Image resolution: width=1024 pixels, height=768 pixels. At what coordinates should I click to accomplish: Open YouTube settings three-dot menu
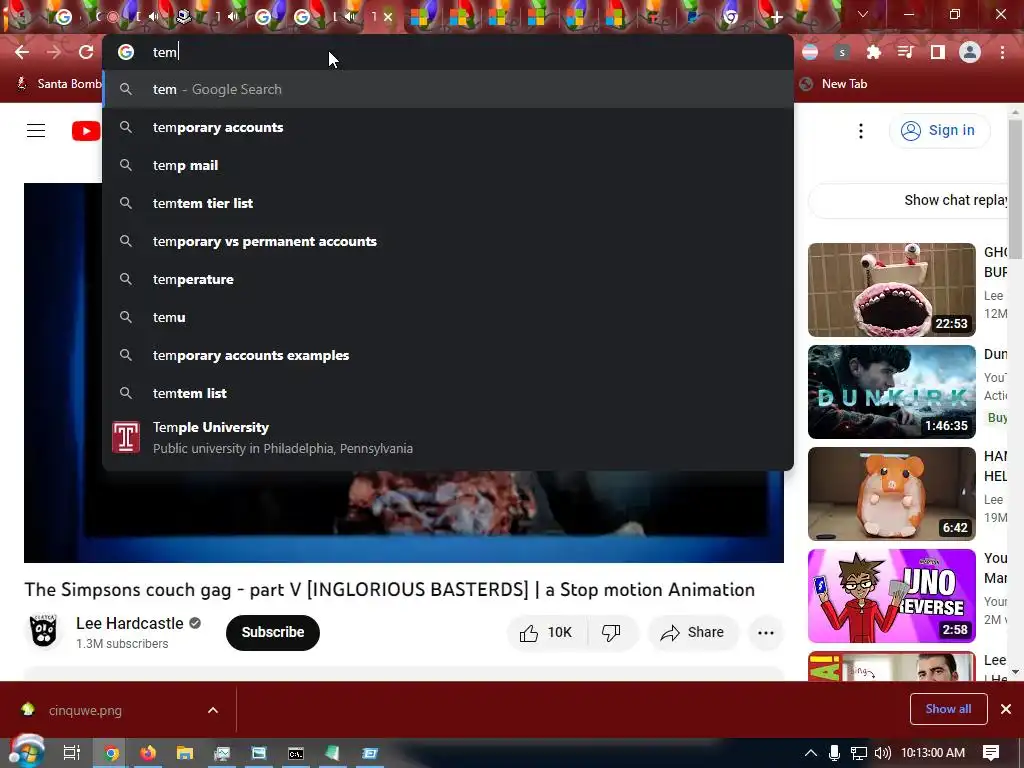tap(861, 131)
